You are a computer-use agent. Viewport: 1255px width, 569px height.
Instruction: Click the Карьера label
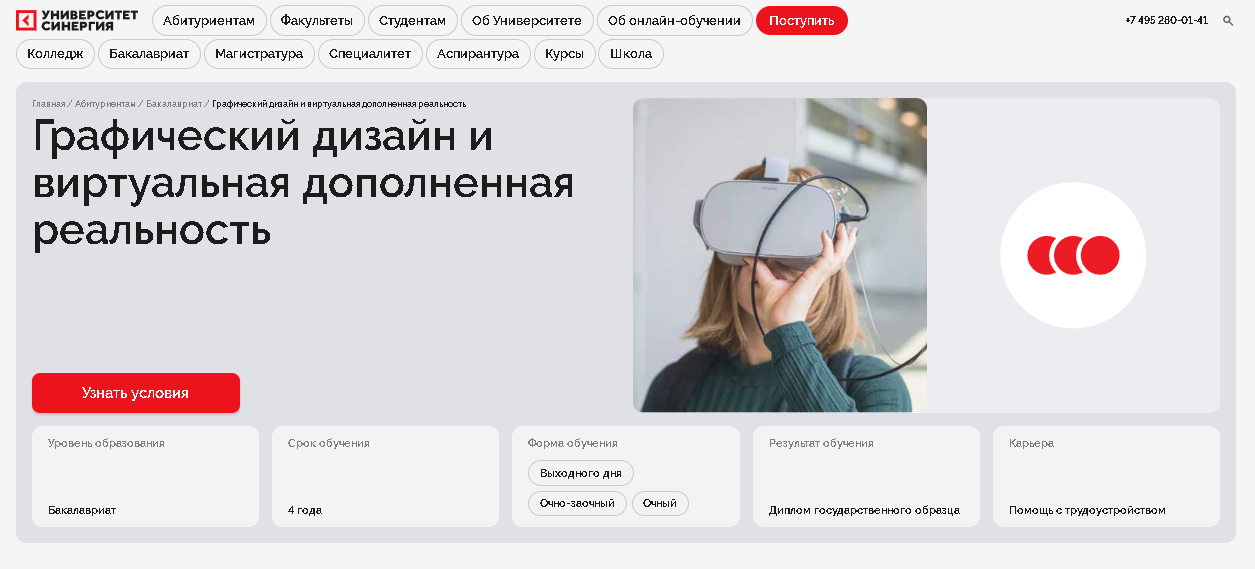coord(1031,443)
